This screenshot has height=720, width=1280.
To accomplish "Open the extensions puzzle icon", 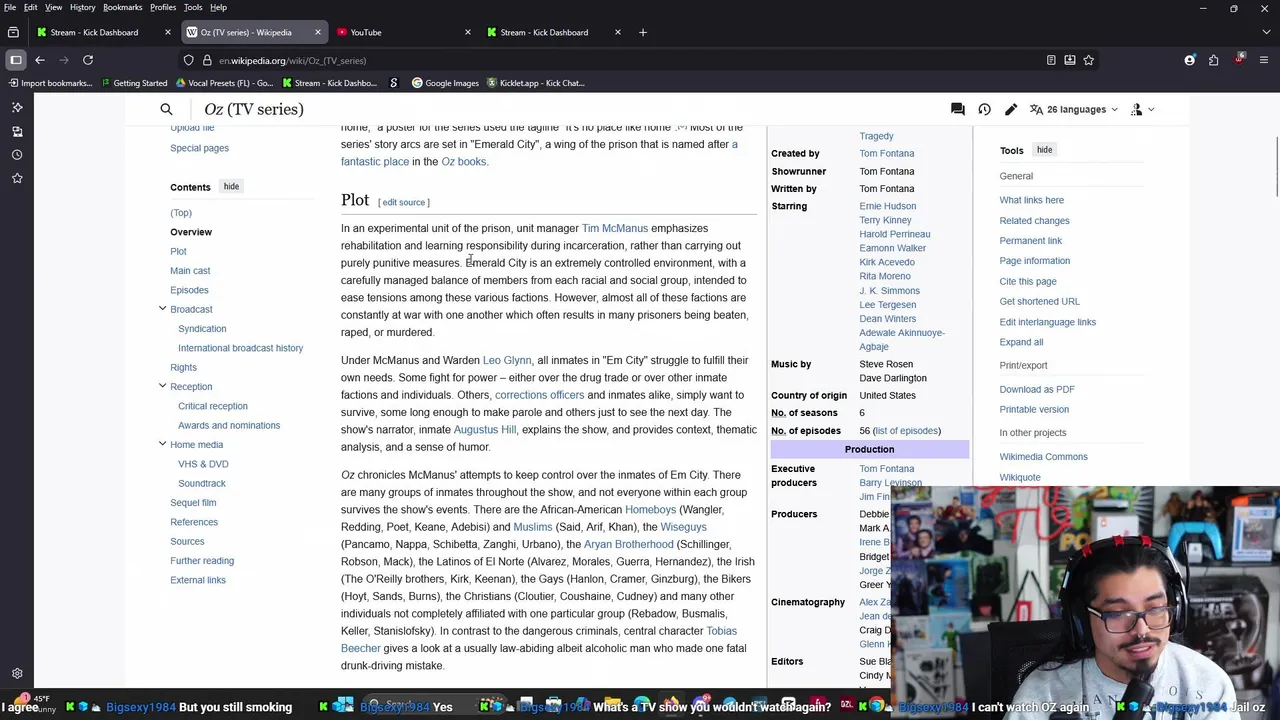I will (x=1214, y=60).
